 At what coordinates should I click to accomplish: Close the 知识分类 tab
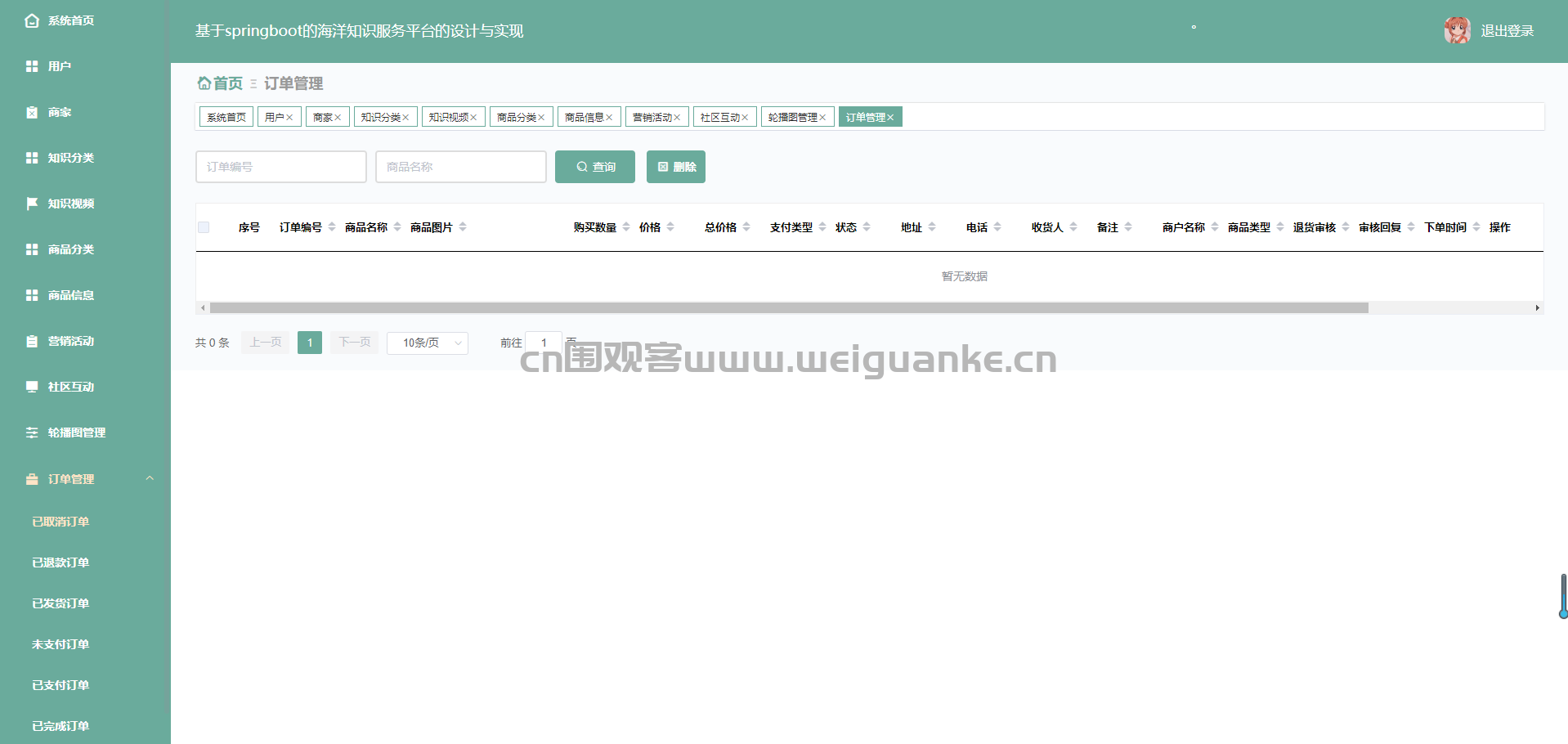405,118
